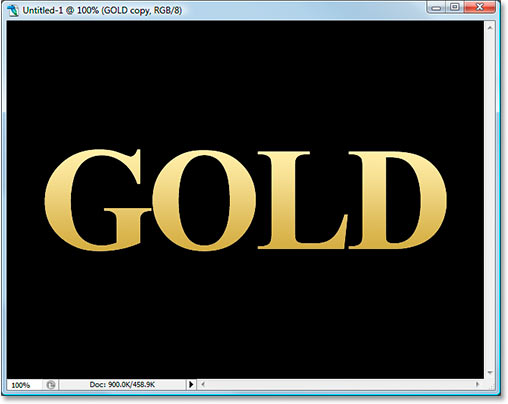Viewport: 508px width, 404px height.
Task: Close the Untitled-1 document window
Action: pos(479,7)
